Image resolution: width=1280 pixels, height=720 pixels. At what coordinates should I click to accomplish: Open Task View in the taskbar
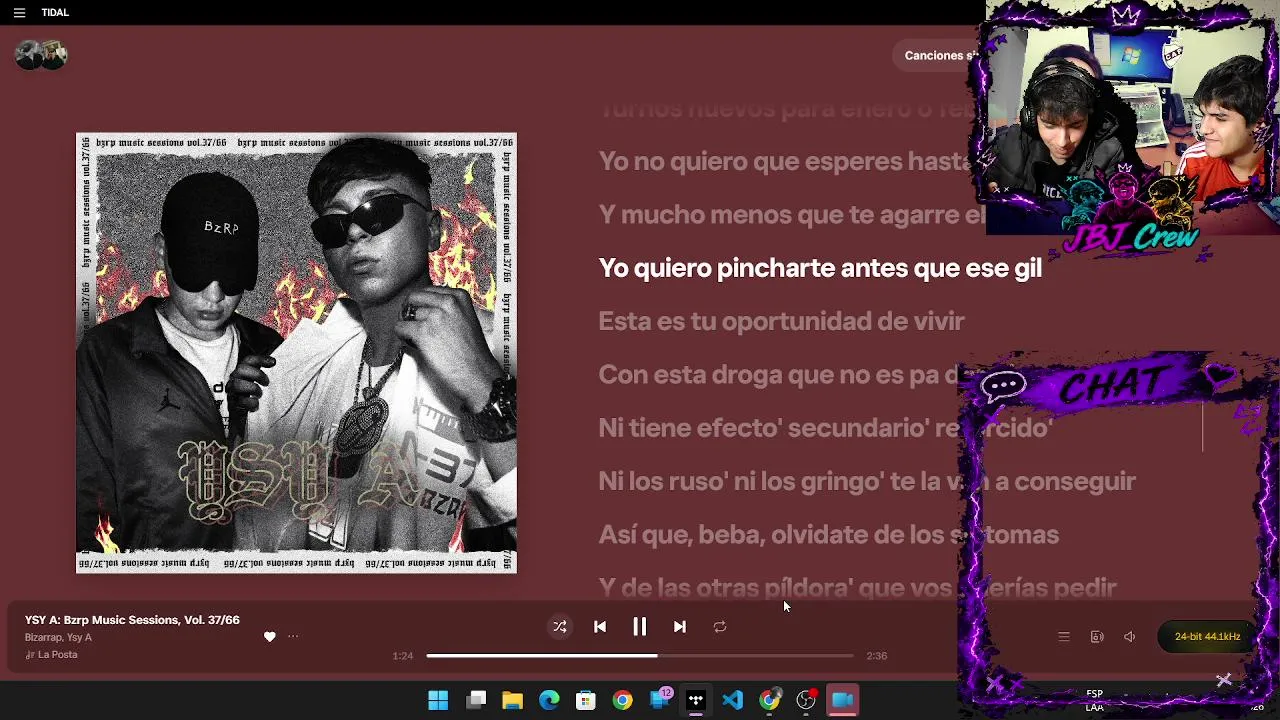(x=476, y=700)
